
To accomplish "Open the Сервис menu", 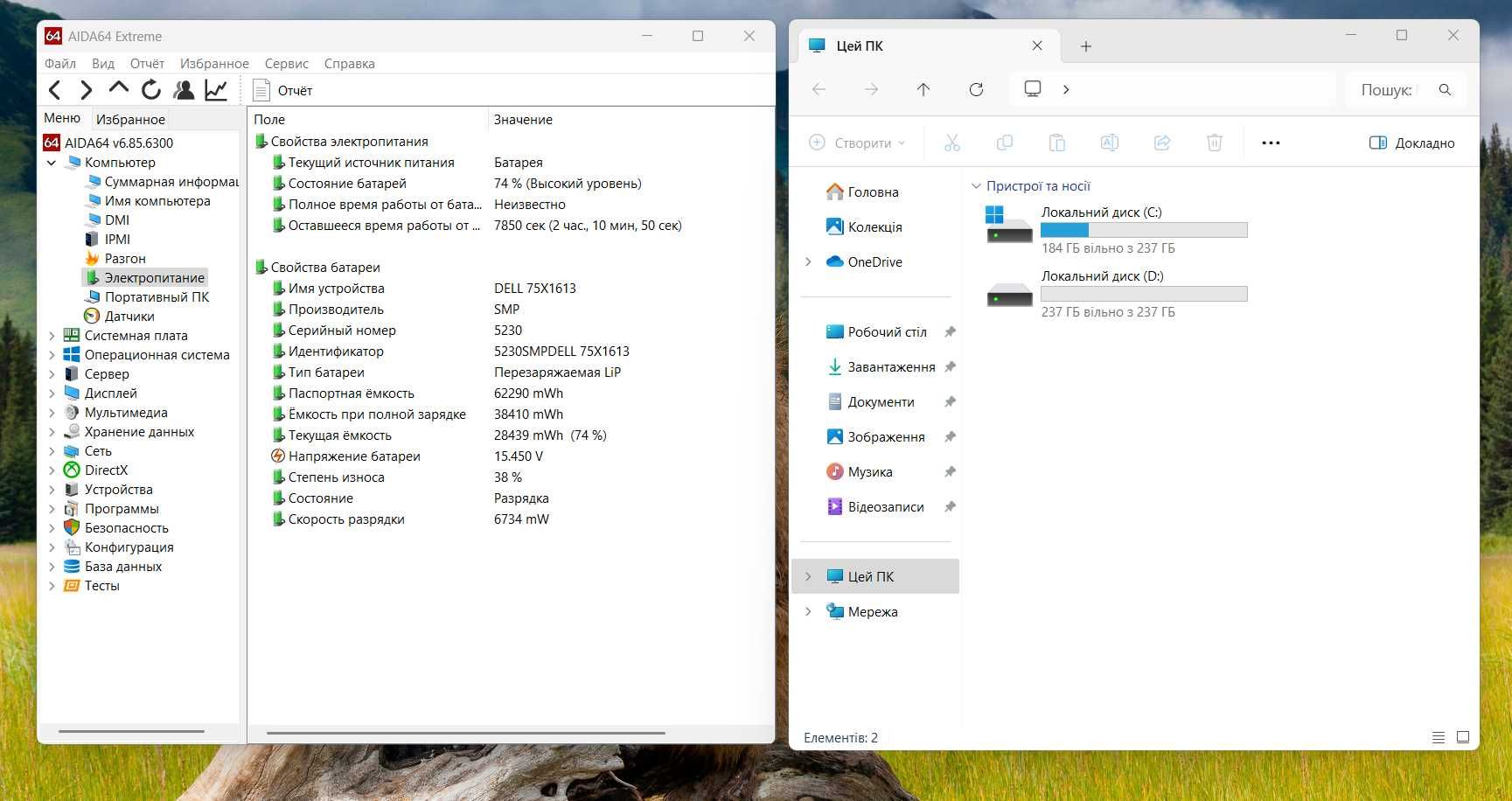I will pyautogui.click(x=286, y=63).
